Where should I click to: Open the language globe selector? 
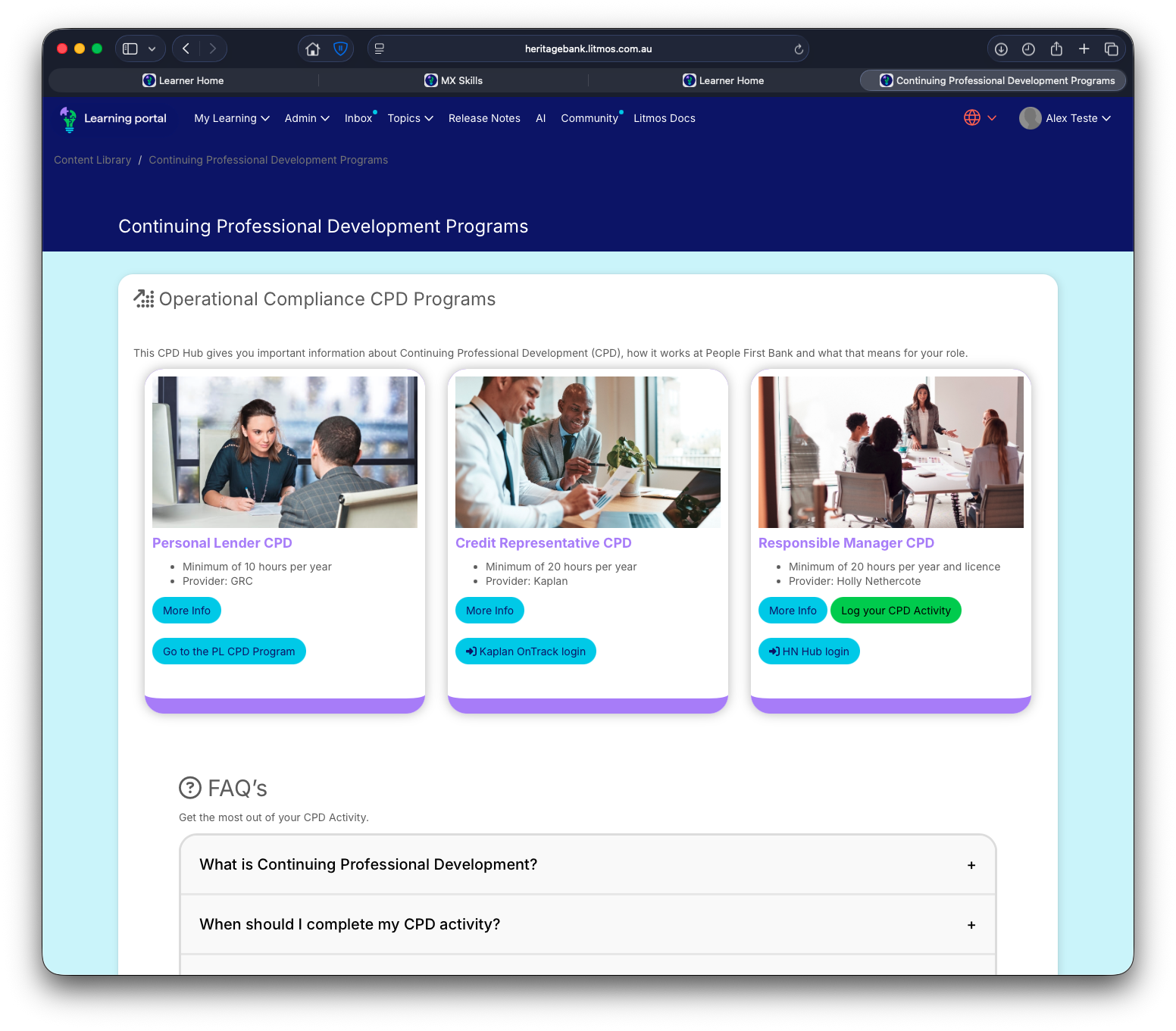coord(971,117)
